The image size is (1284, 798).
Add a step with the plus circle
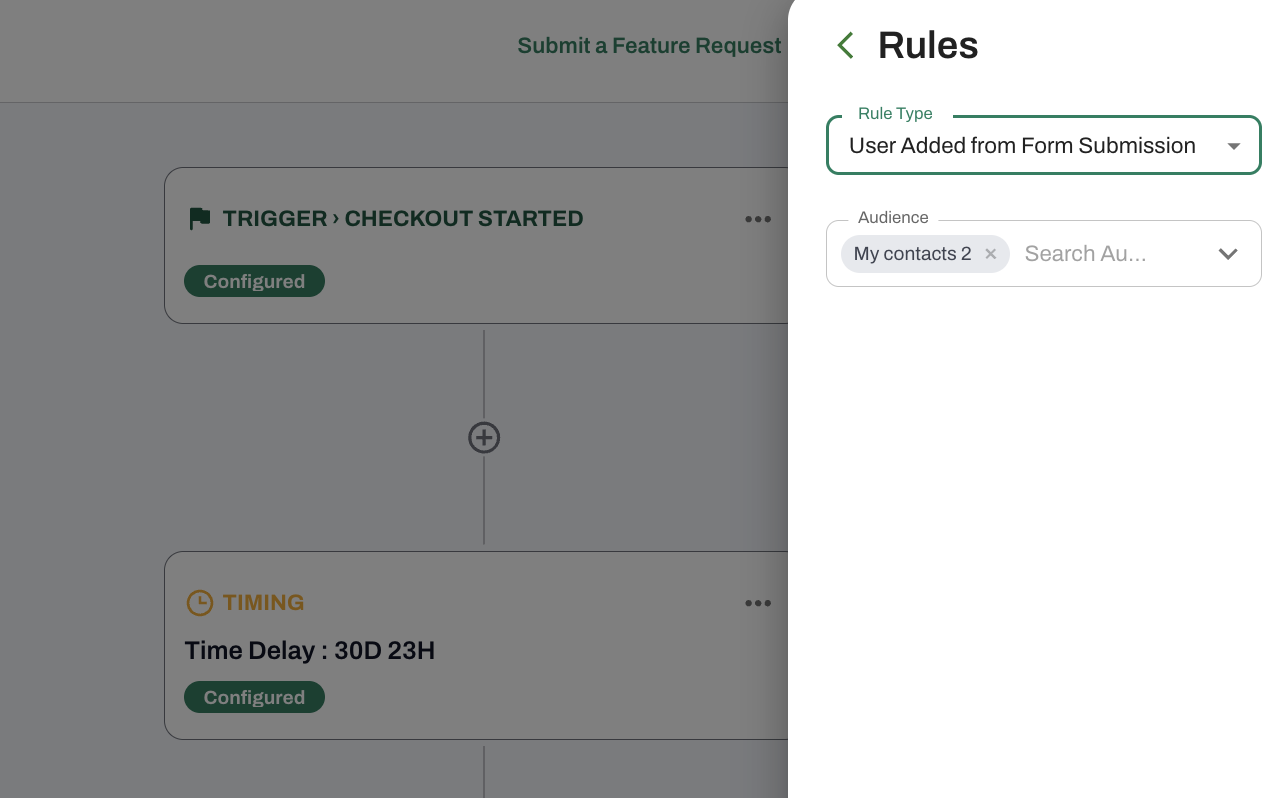click(484, 437)
